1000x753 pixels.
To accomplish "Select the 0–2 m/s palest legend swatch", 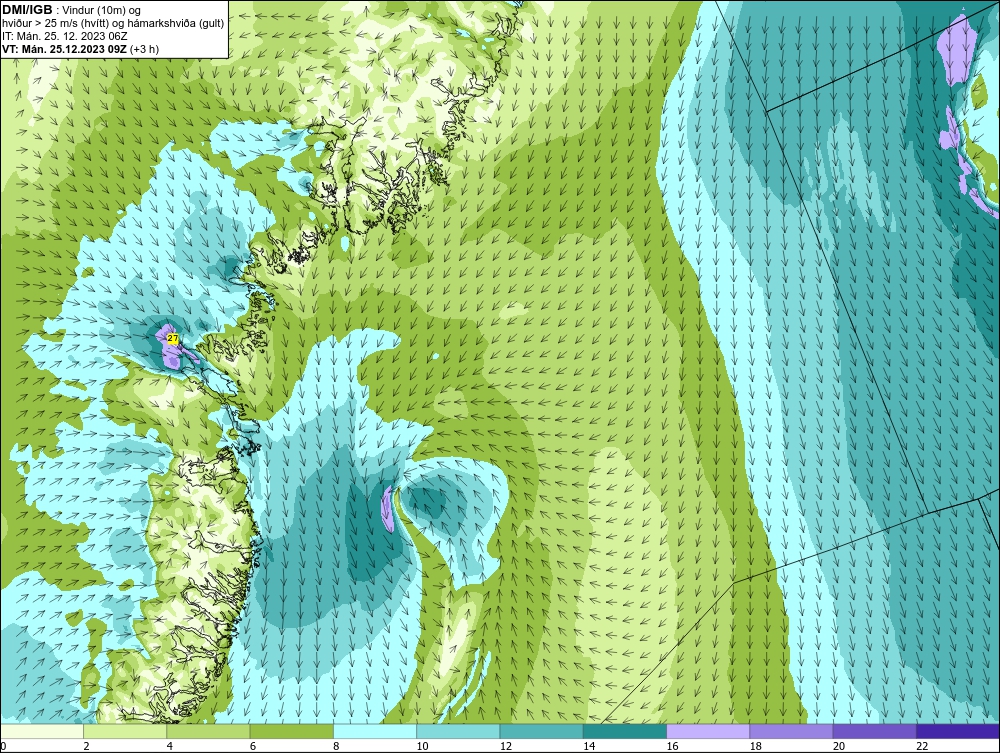I will point(41,731).
